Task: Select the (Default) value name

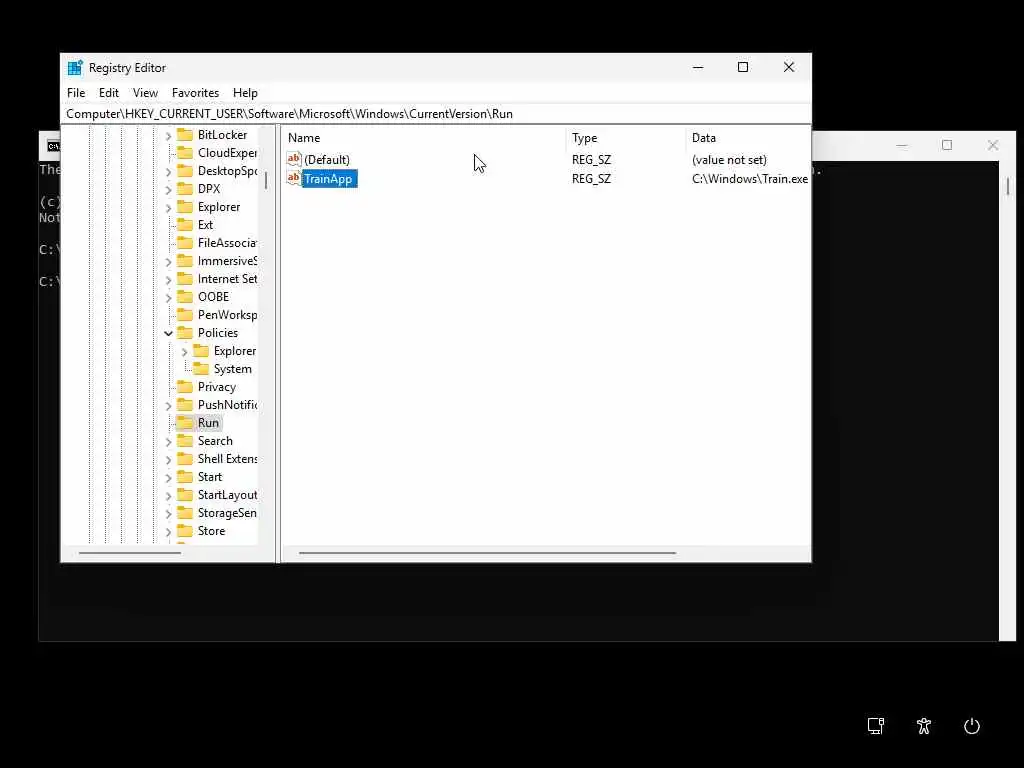Action: pyautogui.click(x=327, y=159)
